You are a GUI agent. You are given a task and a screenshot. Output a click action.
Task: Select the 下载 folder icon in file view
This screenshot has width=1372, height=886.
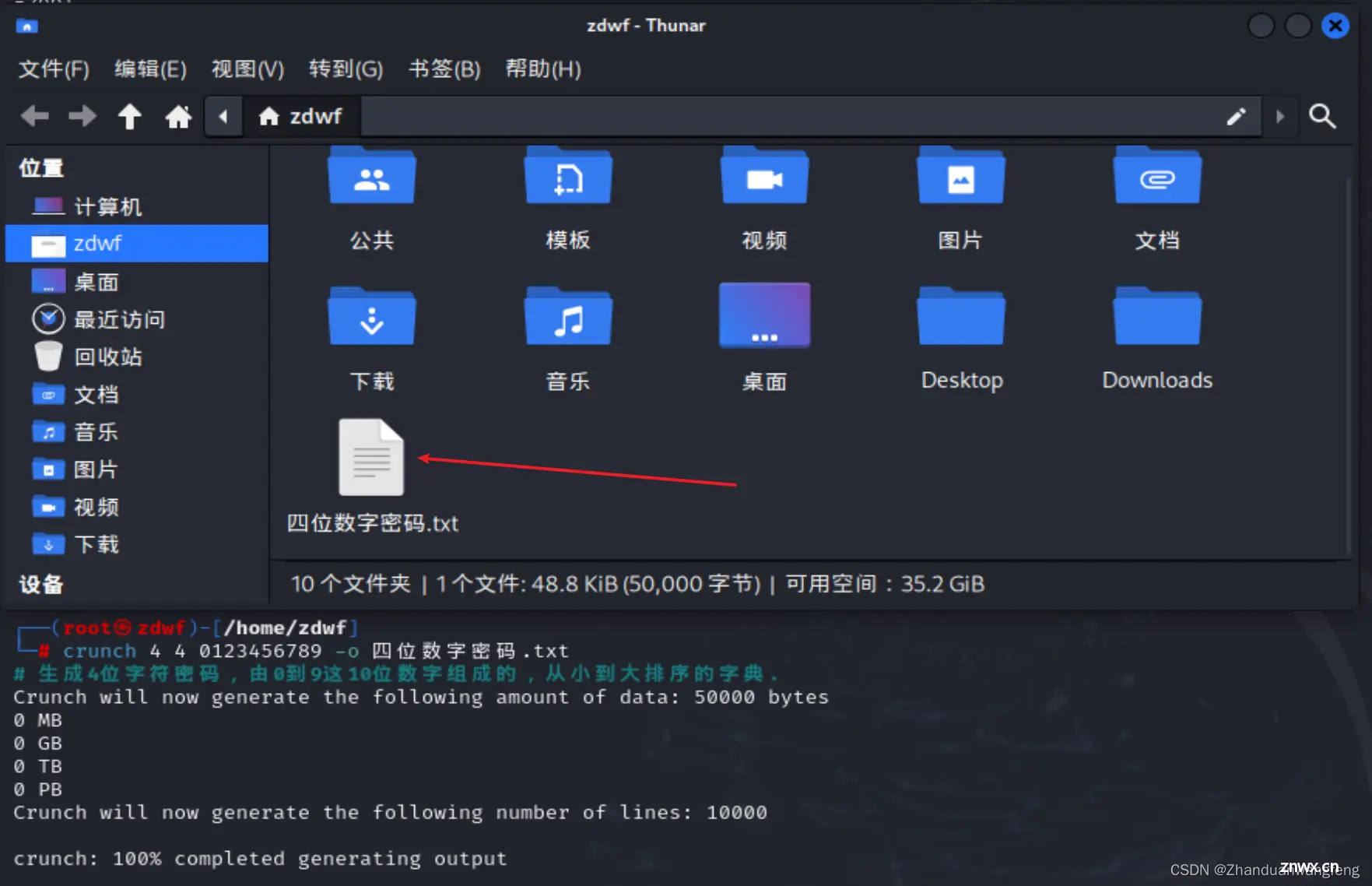pyautogui.click(x=372, y=316)
